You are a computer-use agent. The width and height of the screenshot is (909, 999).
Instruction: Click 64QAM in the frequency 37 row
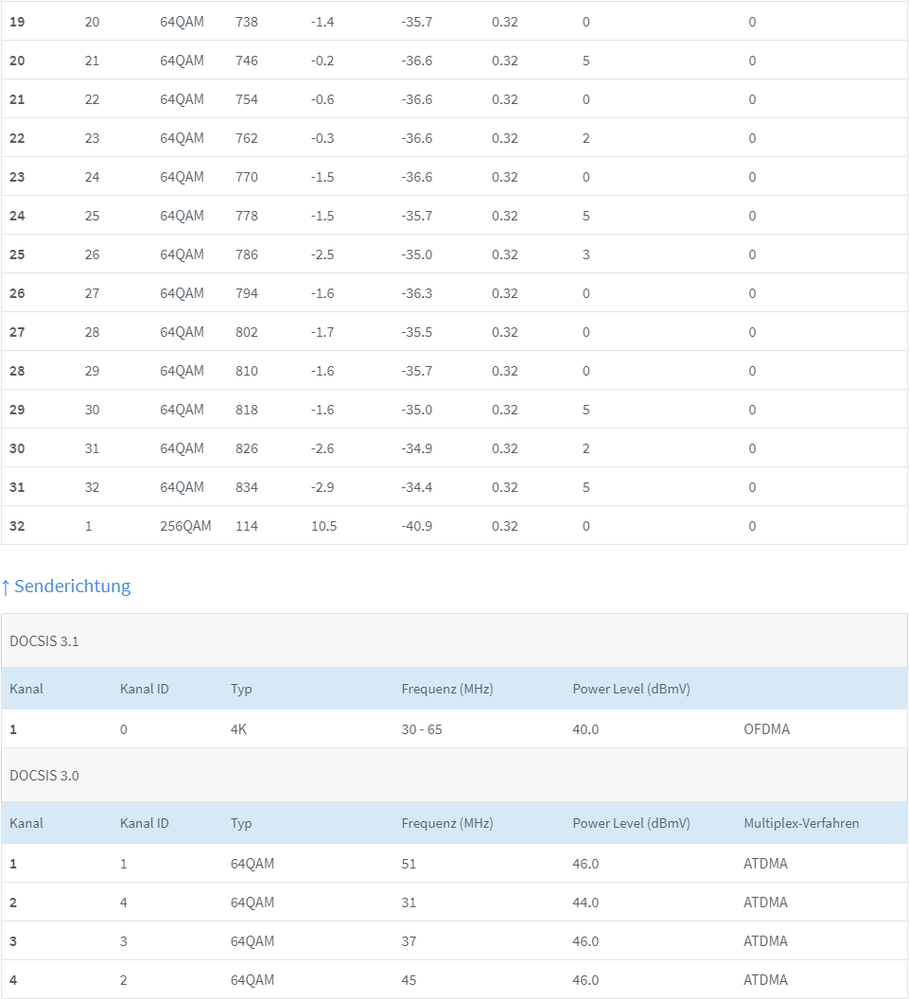(x=252, y=941)
